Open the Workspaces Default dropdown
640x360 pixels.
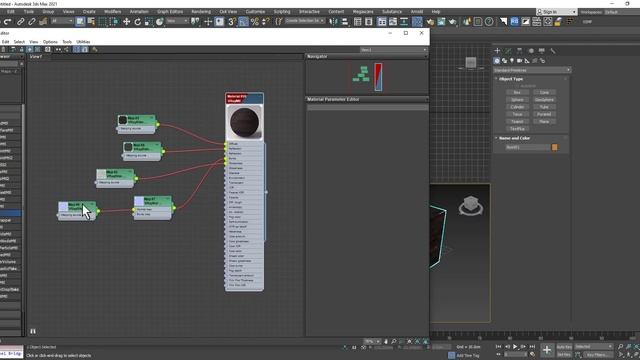pos(621,12)
